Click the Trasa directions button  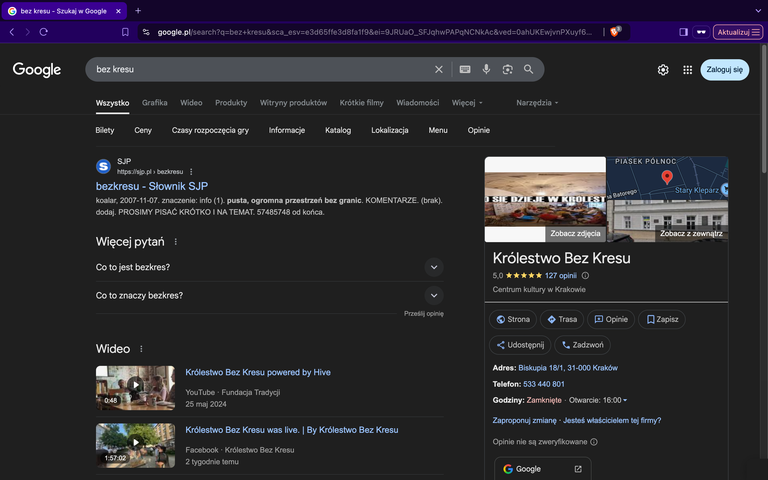(562, 319)
